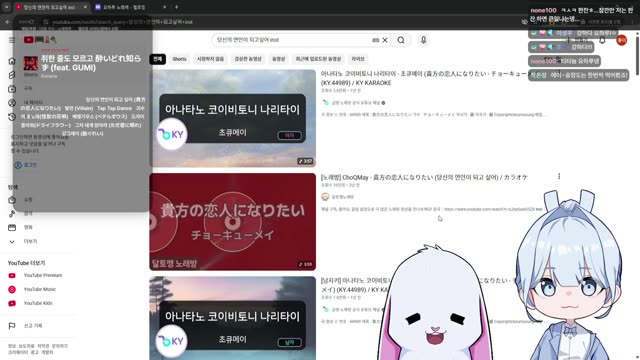Expand the sidebar '더보기' chevron

point(12,242)
